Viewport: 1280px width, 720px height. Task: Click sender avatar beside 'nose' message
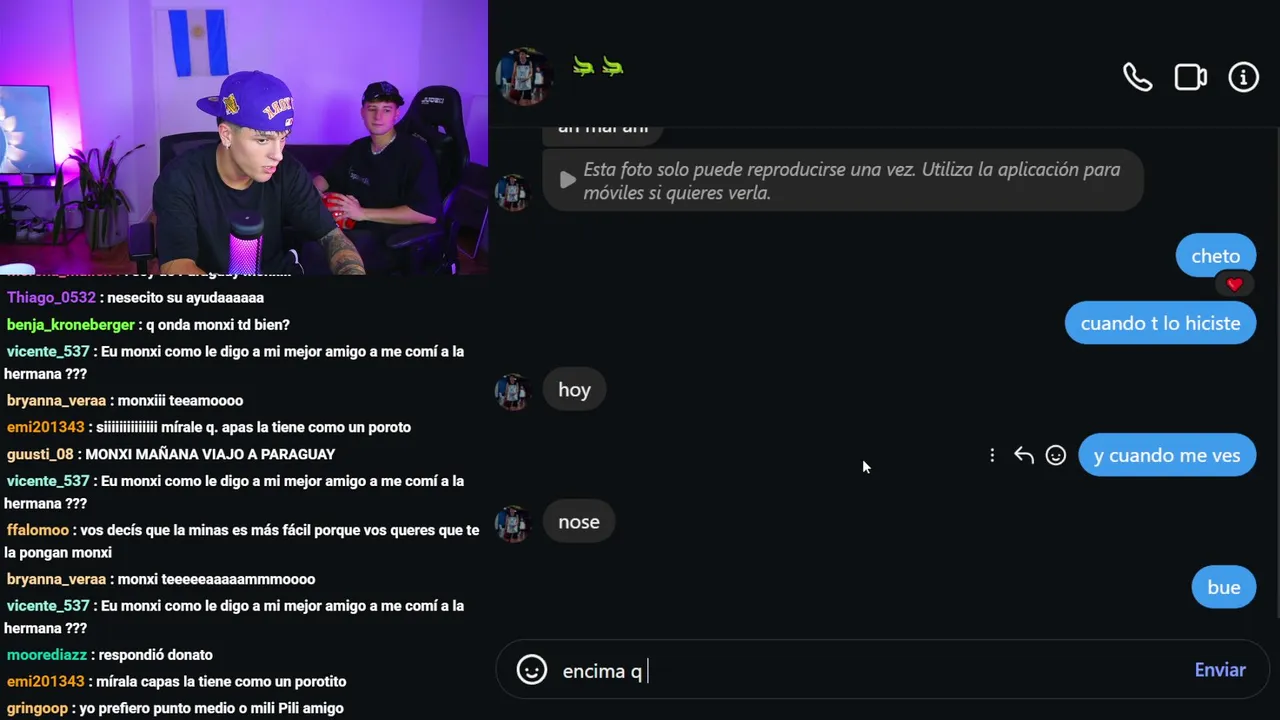click(512, 523)
